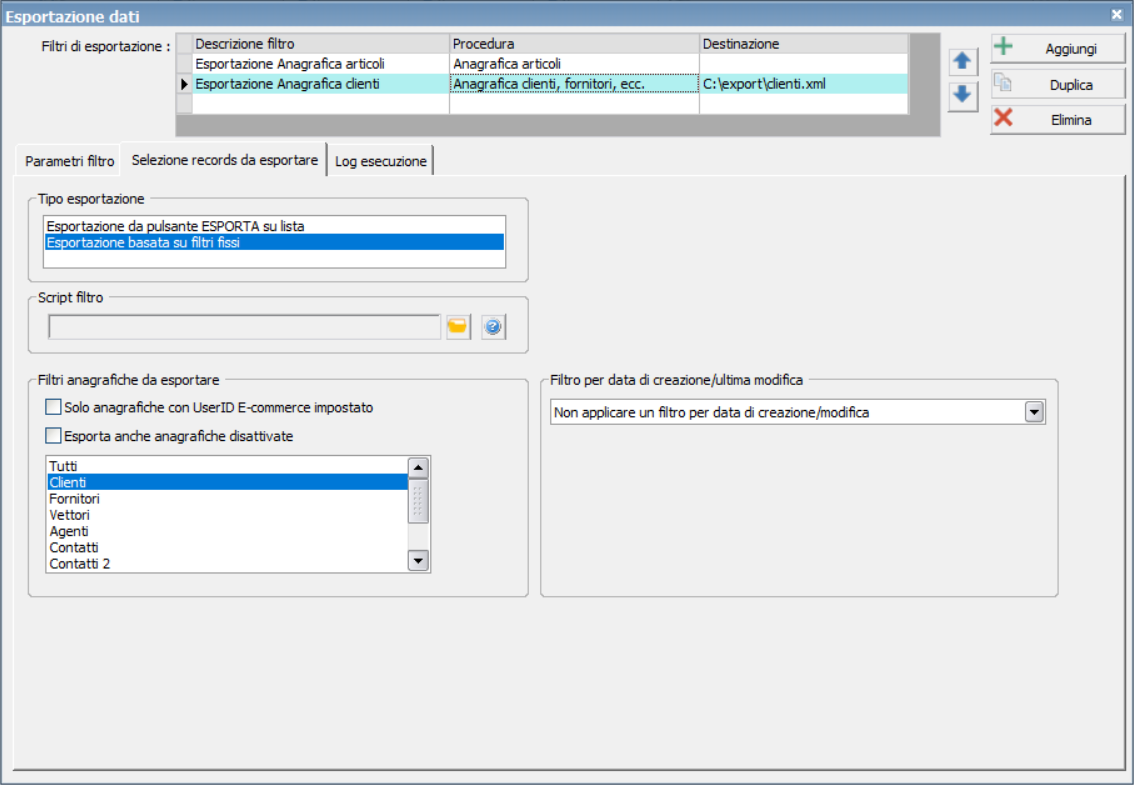This screenshot has width=1134, height=785.
Task: Browse for script file with folder icon
Action: [458, 327]
